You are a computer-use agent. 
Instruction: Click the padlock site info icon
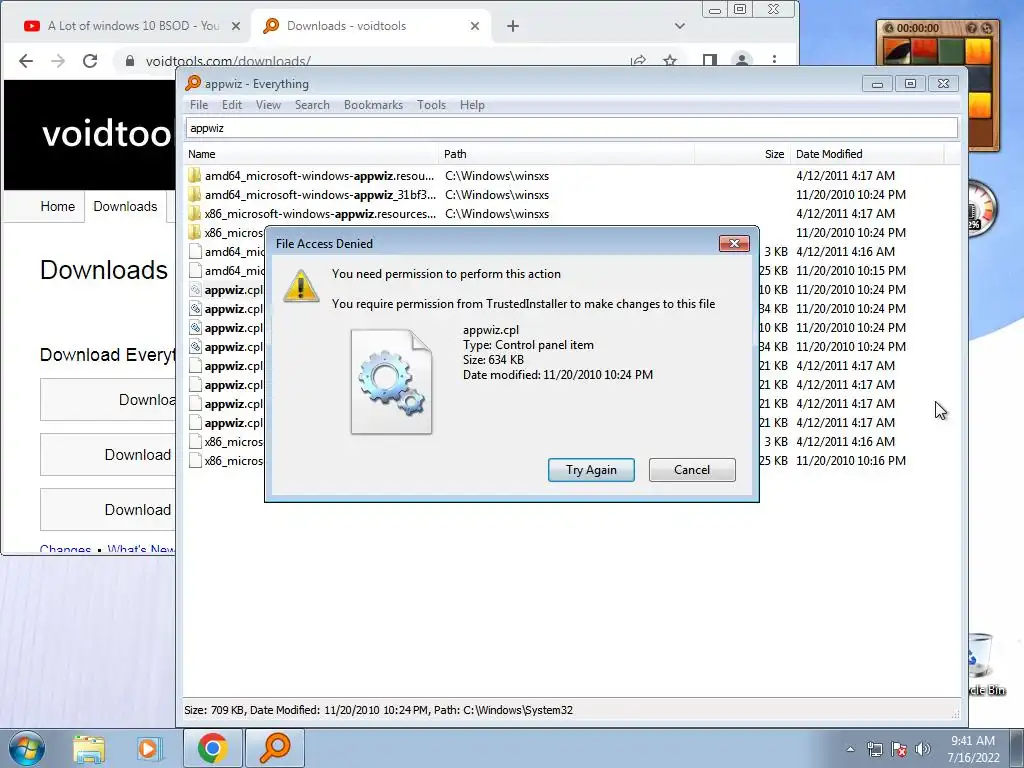(x=129, y=61)
